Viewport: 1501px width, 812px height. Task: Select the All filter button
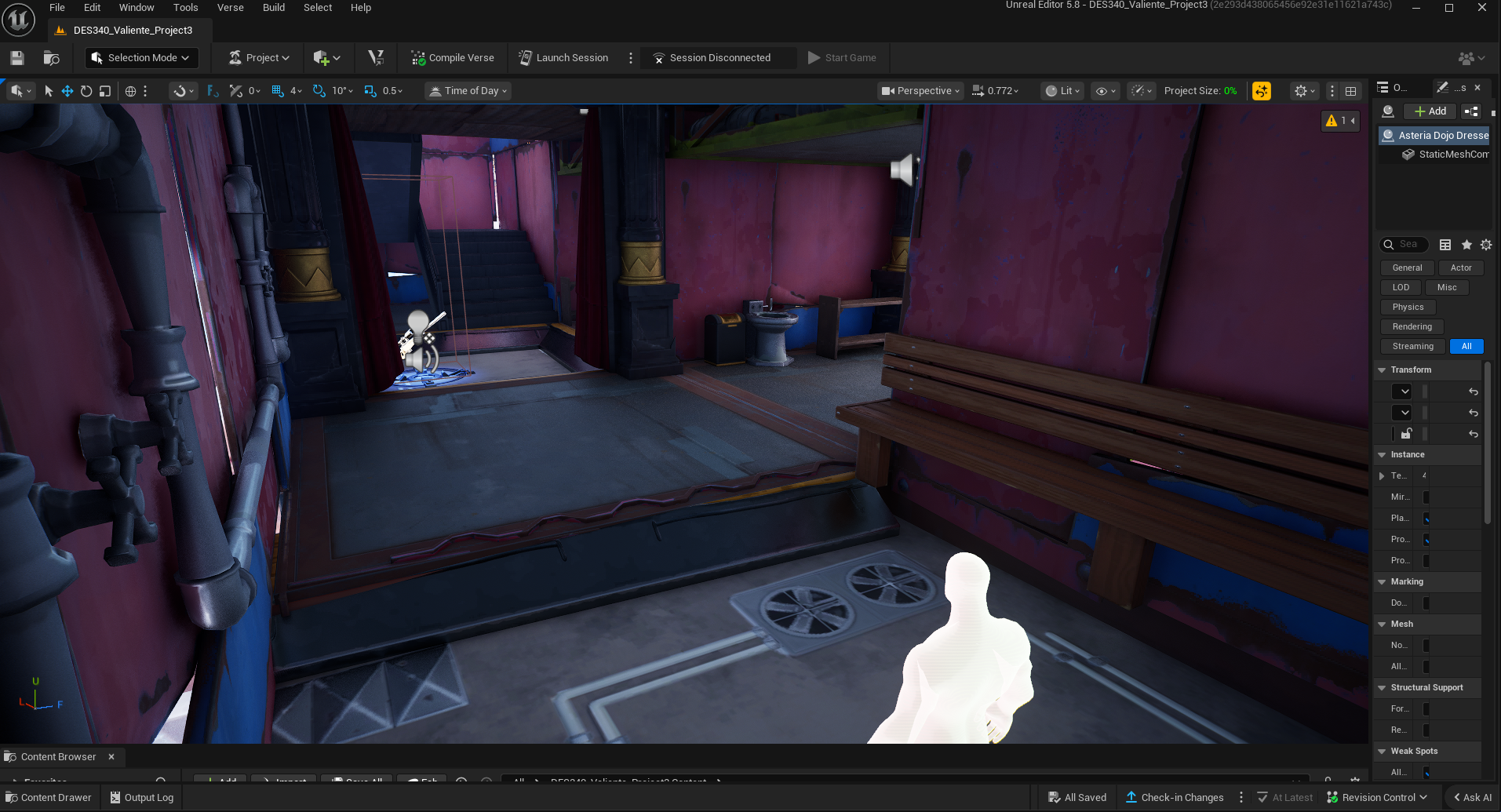(x=1466, y=347)
